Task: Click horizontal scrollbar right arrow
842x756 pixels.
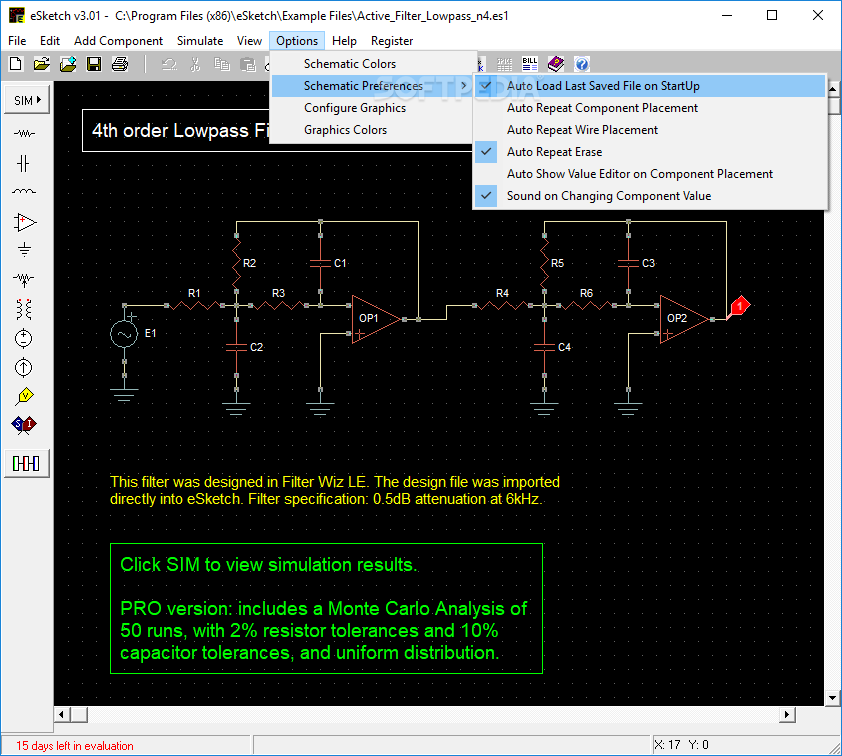Action: tap(787, 714)
